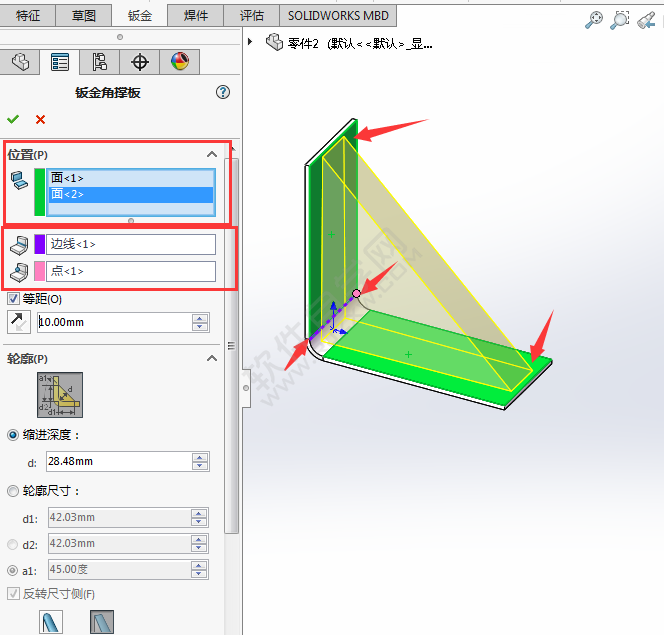Click the indent depth 28.48mm field
Viewport: 664px width, 635px height.
(119, 461)
